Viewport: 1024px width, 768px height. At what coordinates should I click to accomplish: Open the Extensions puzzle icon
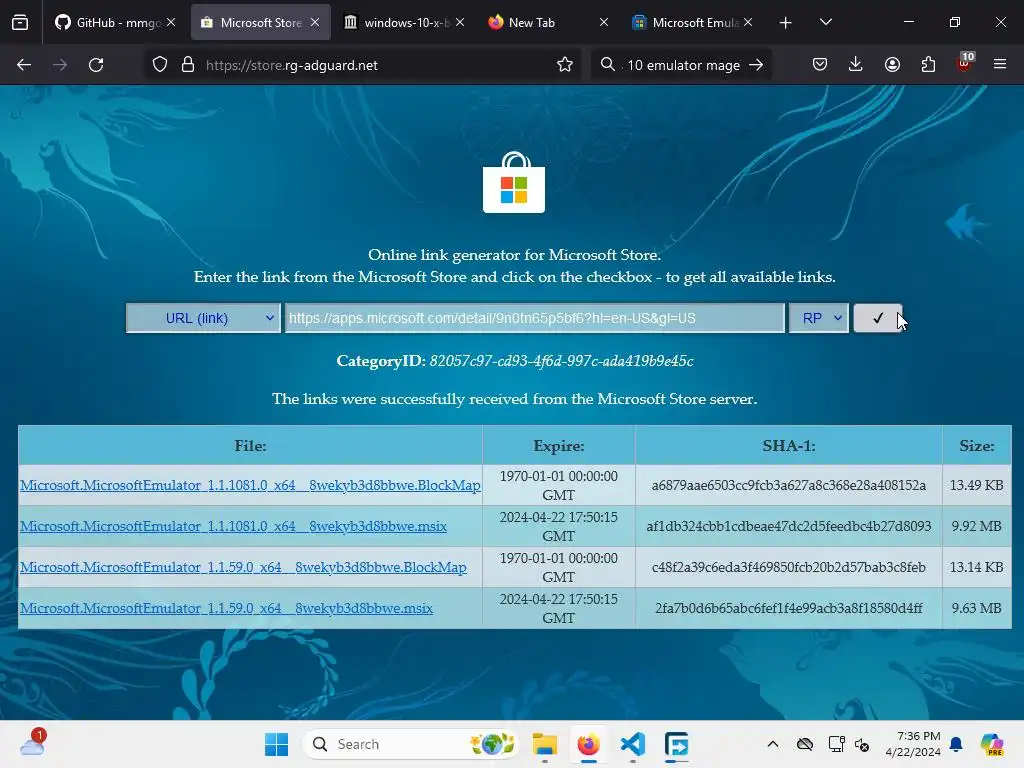click(928, 65)
